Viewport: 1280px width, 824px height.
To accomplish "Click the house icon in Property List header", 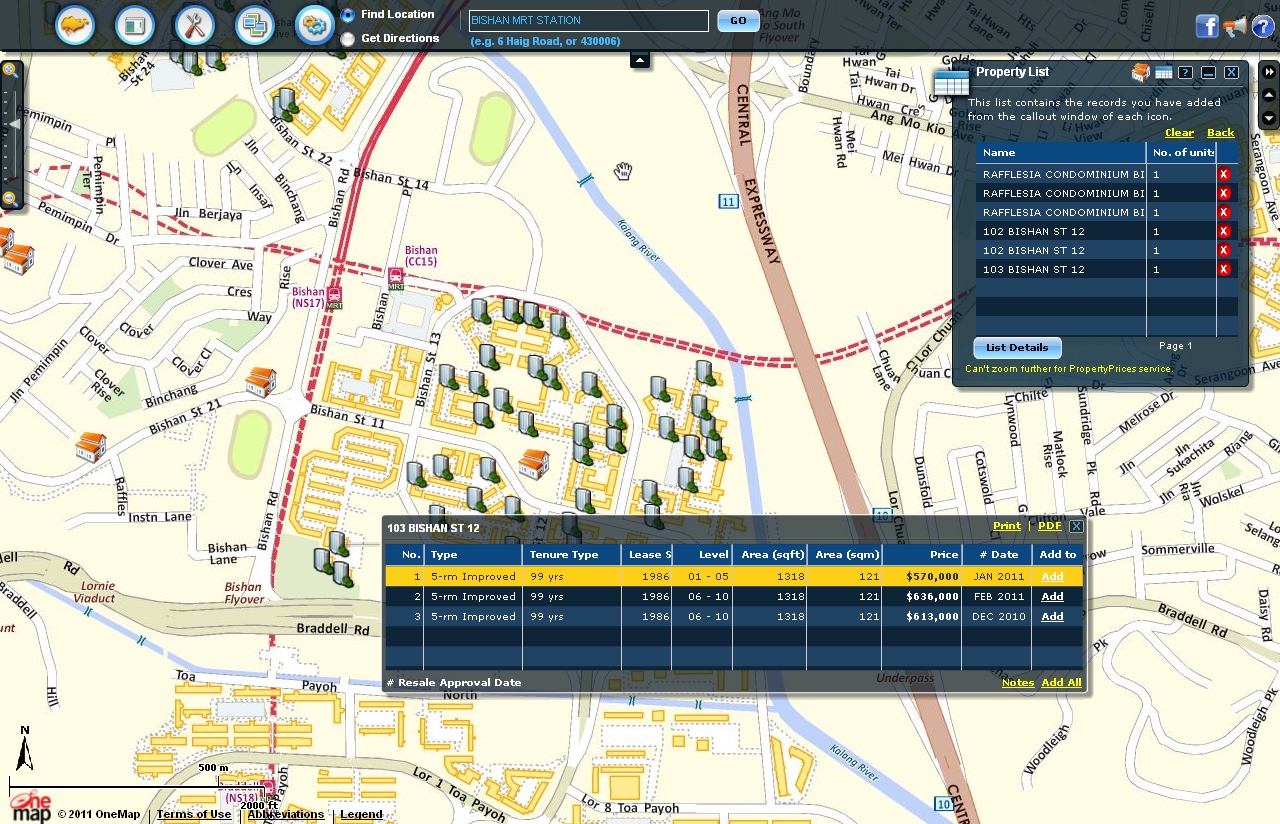I will [x=1141, y=72].
